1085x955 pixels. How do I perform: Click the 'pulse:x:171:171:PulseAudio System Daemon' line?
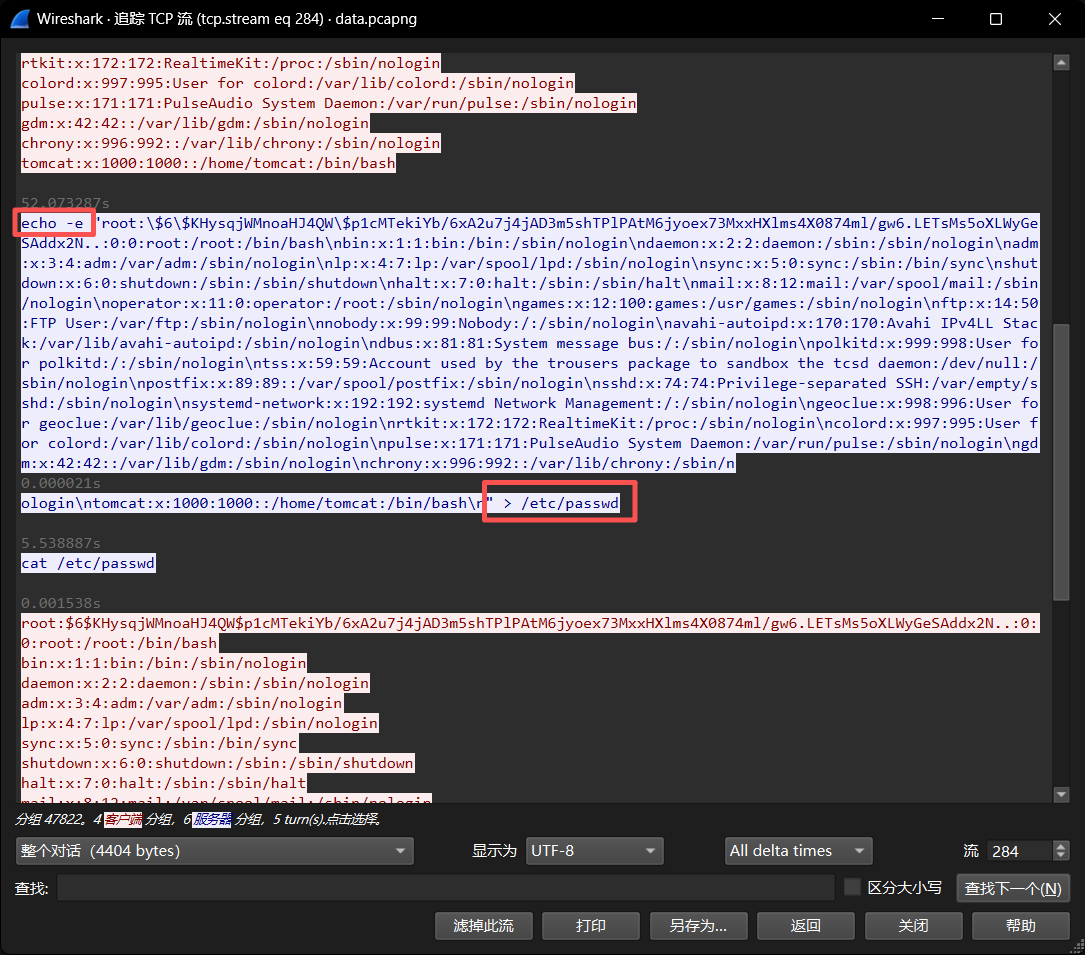pos(329,102)
